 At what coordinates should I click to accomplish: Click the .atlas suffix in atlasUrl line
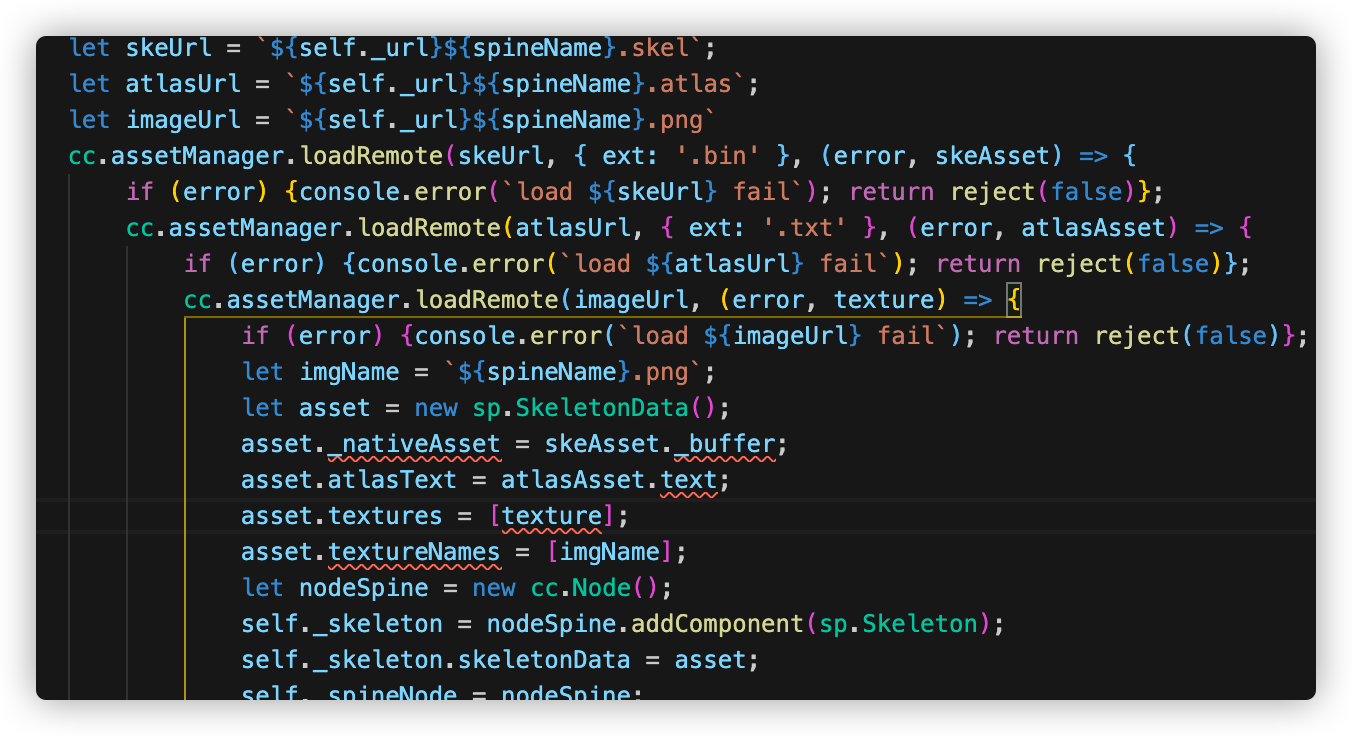tap(703, 84)
